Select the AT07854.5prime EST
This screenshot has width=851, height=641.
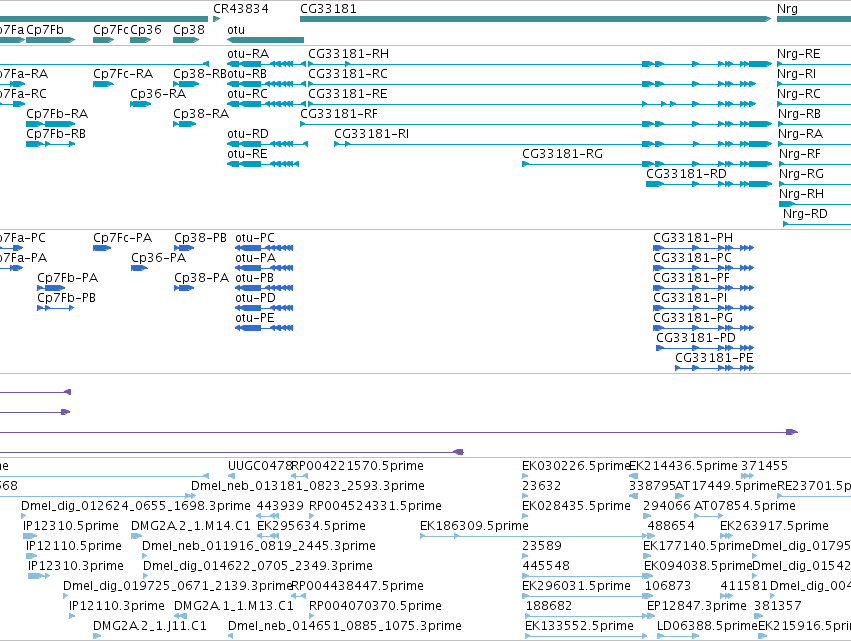pyautogui.click(x=708, y=516)
